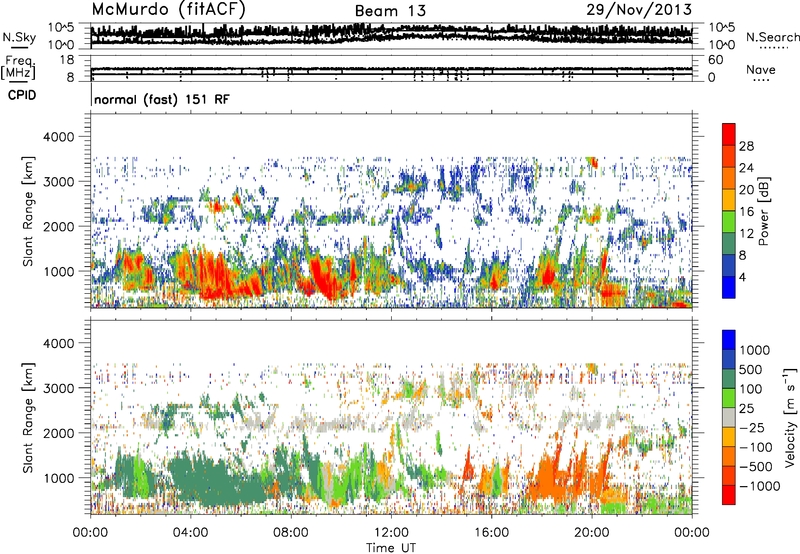Click the frequency trace plot

(391, 69)
